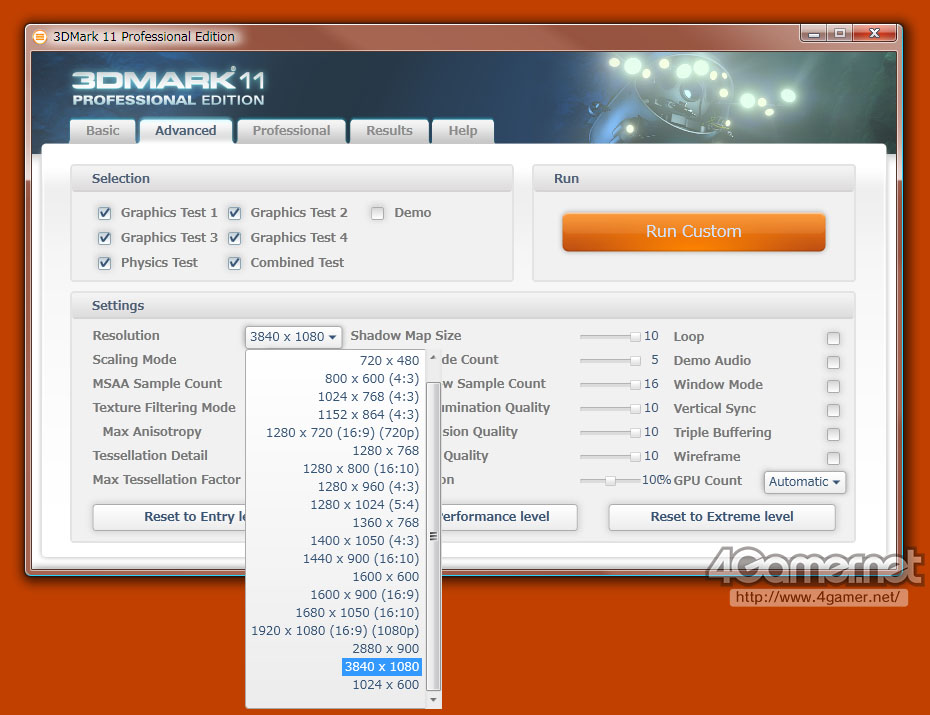Uncheck Graphics Test 1
930x715 pixels.
[x=104, y=213]
